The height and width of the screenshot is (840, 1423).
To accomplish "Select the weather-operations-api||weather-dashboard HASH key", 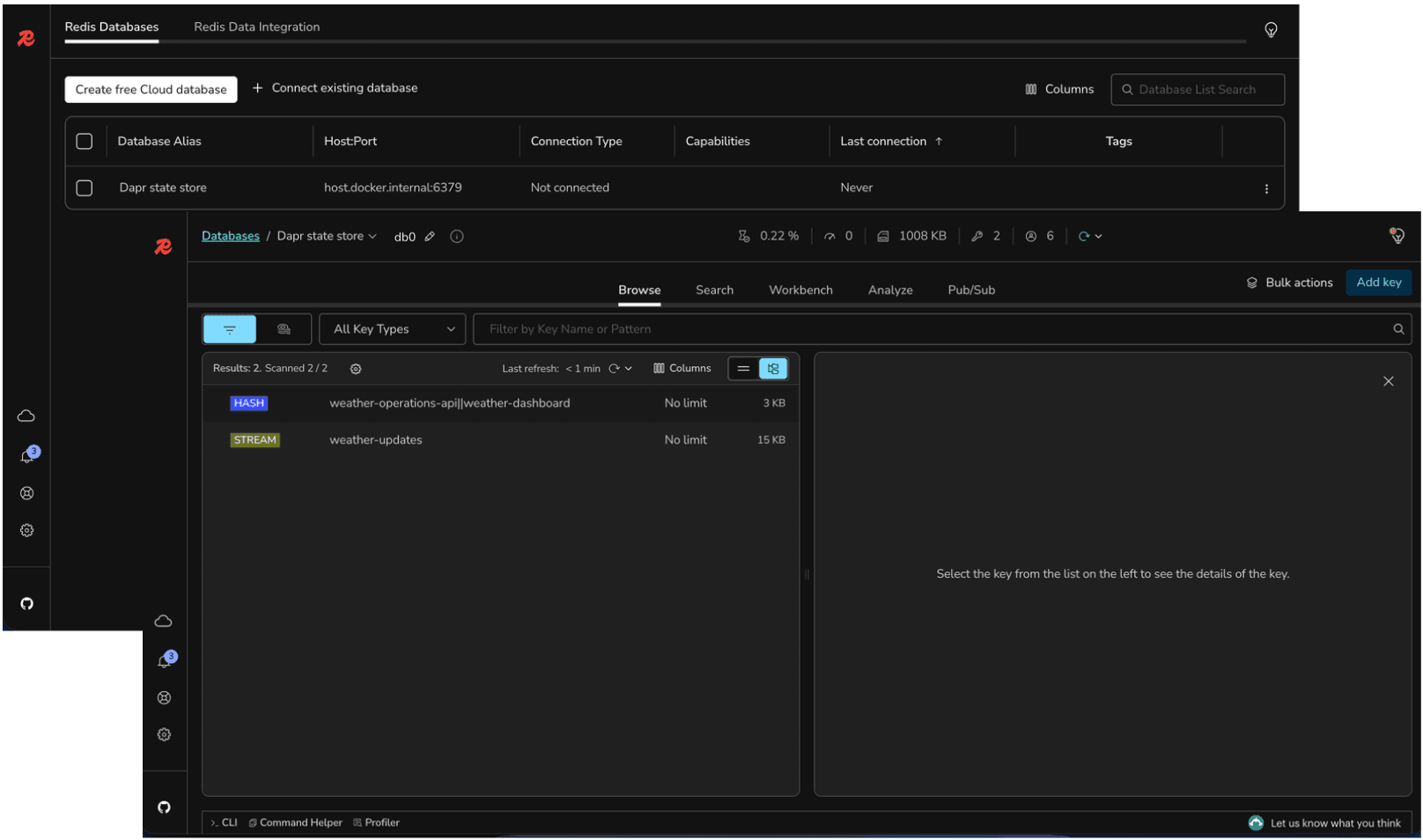I will pyautogui.click(x=501, y=403).
